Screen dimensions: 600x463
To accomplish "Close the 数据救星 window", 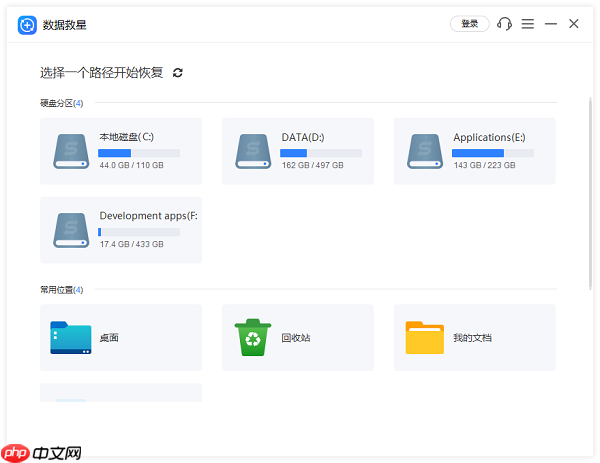I will coord(574,24).
